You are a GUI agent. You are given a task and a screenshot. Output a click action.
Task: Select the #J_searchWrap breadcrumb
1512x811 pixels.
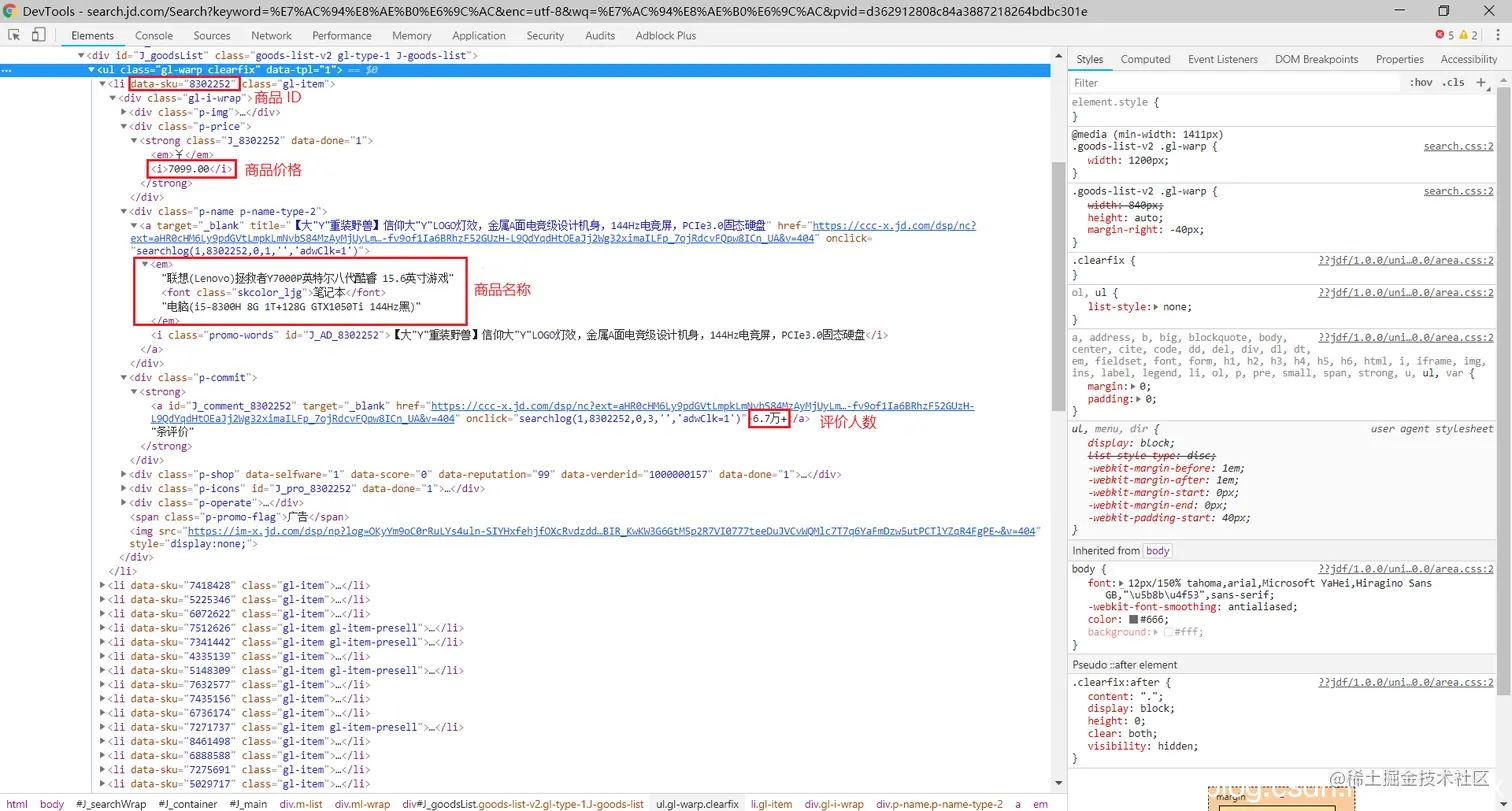point(110,804)
